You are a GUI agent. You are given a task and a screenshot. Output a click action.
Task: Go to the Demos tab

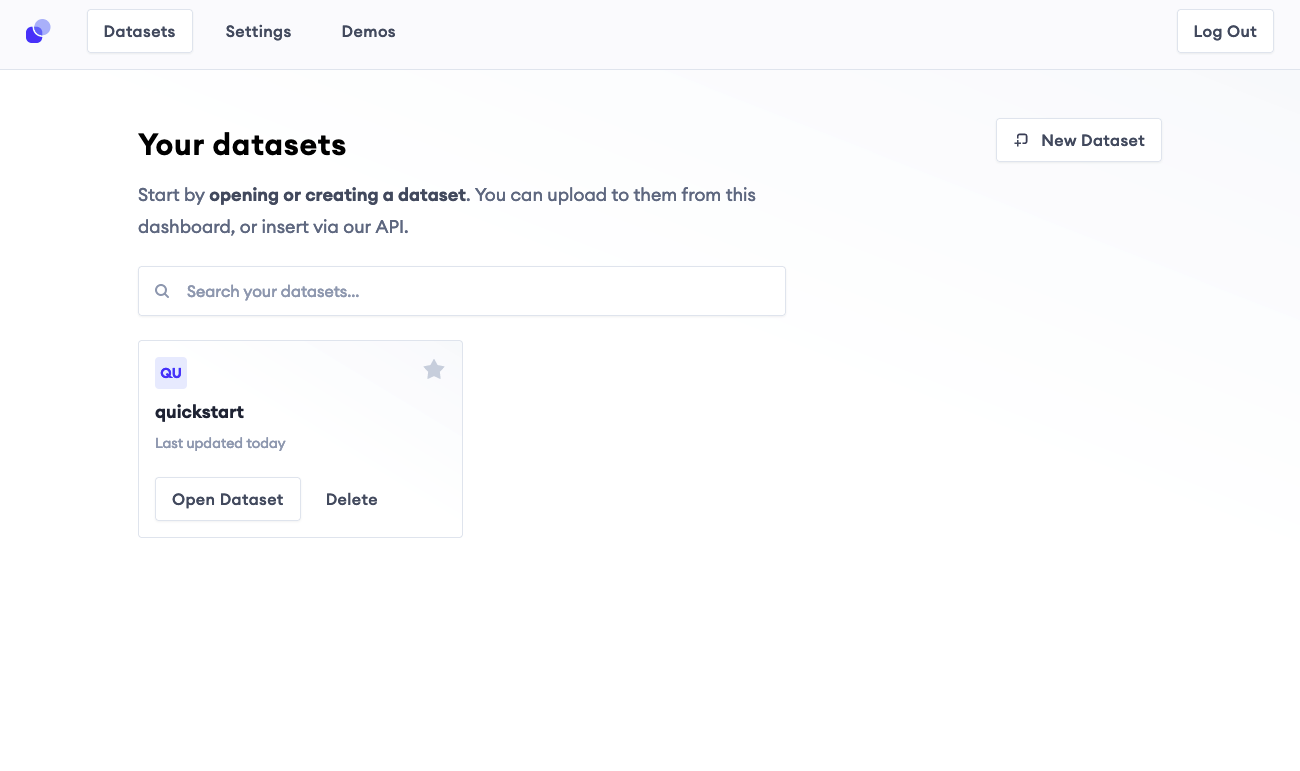(369, 31)
